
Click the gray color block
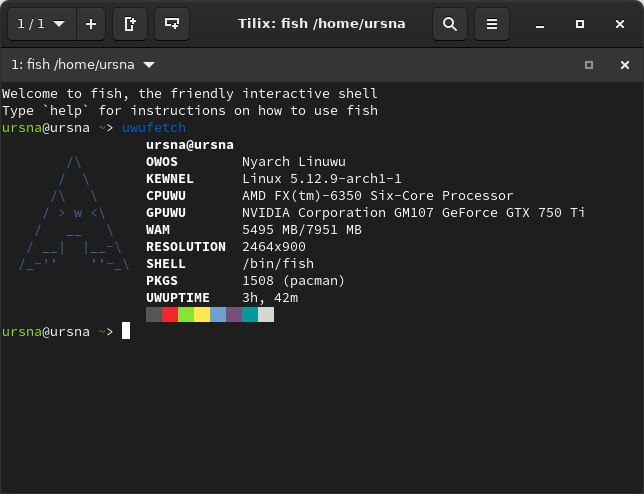154,315
